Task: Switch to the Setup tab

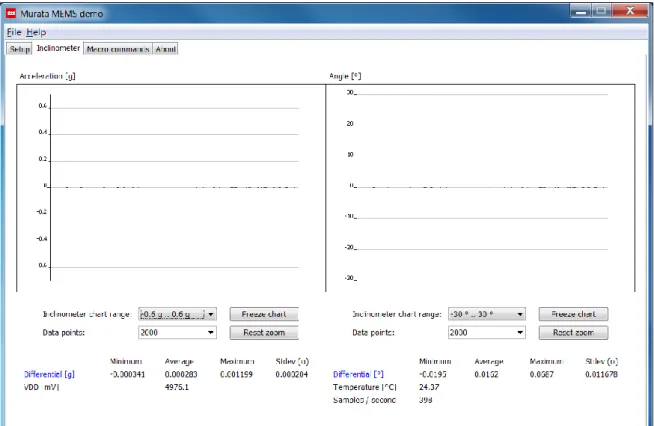Action: coord(20,49)
